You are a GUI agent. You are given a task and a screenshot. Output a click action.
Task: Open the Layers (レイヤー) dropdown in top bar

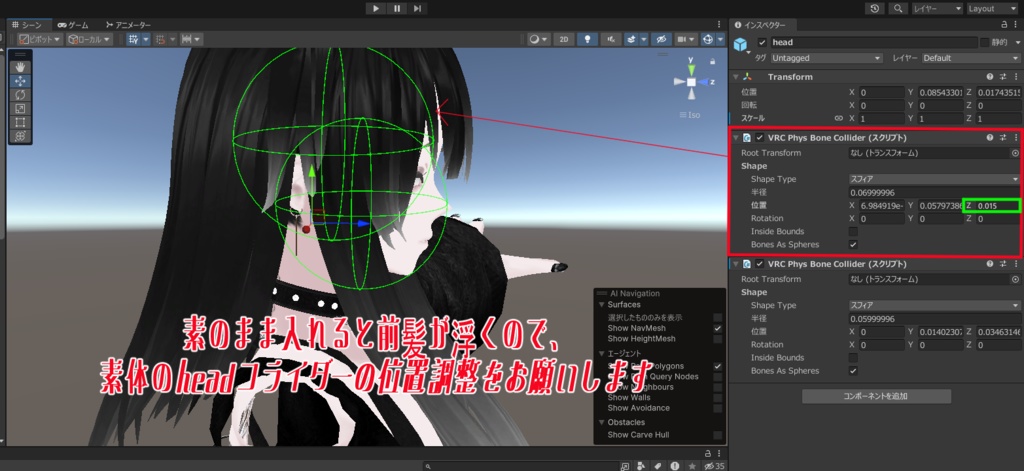(936, 8)
